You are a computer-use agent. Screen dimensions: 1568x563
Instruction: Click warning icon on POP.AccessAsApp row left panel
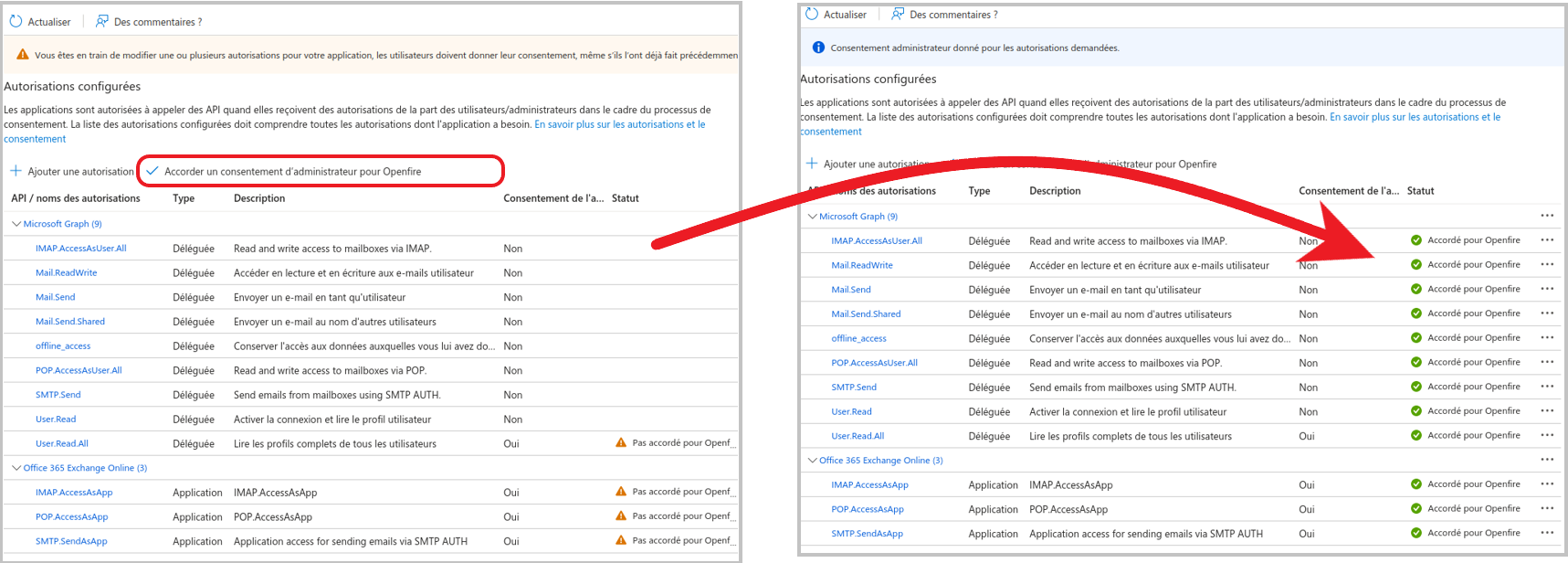(621, 516)
